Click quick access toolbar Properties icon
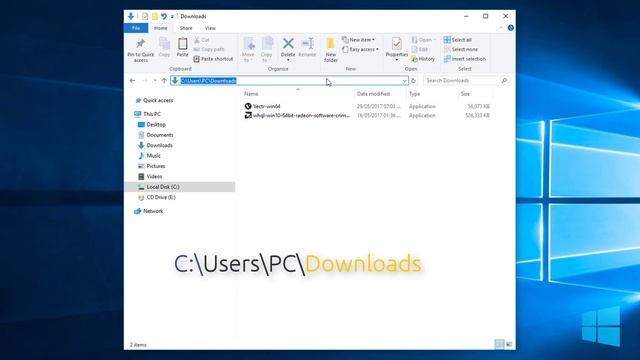Viewport: 640px width, 360px height. tap(145, 16)
